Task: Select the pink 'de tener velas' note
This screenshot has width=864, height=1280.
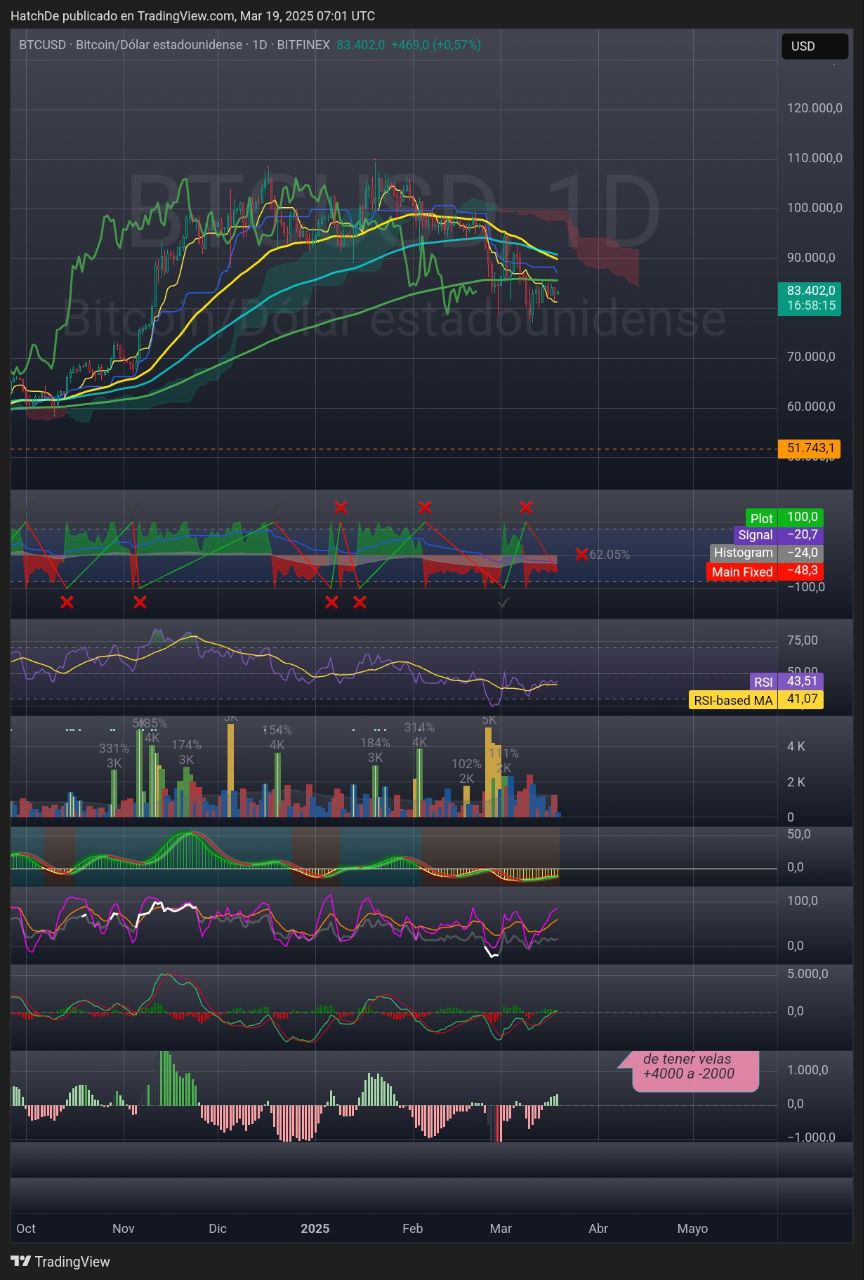Action: pos(689,1066)
